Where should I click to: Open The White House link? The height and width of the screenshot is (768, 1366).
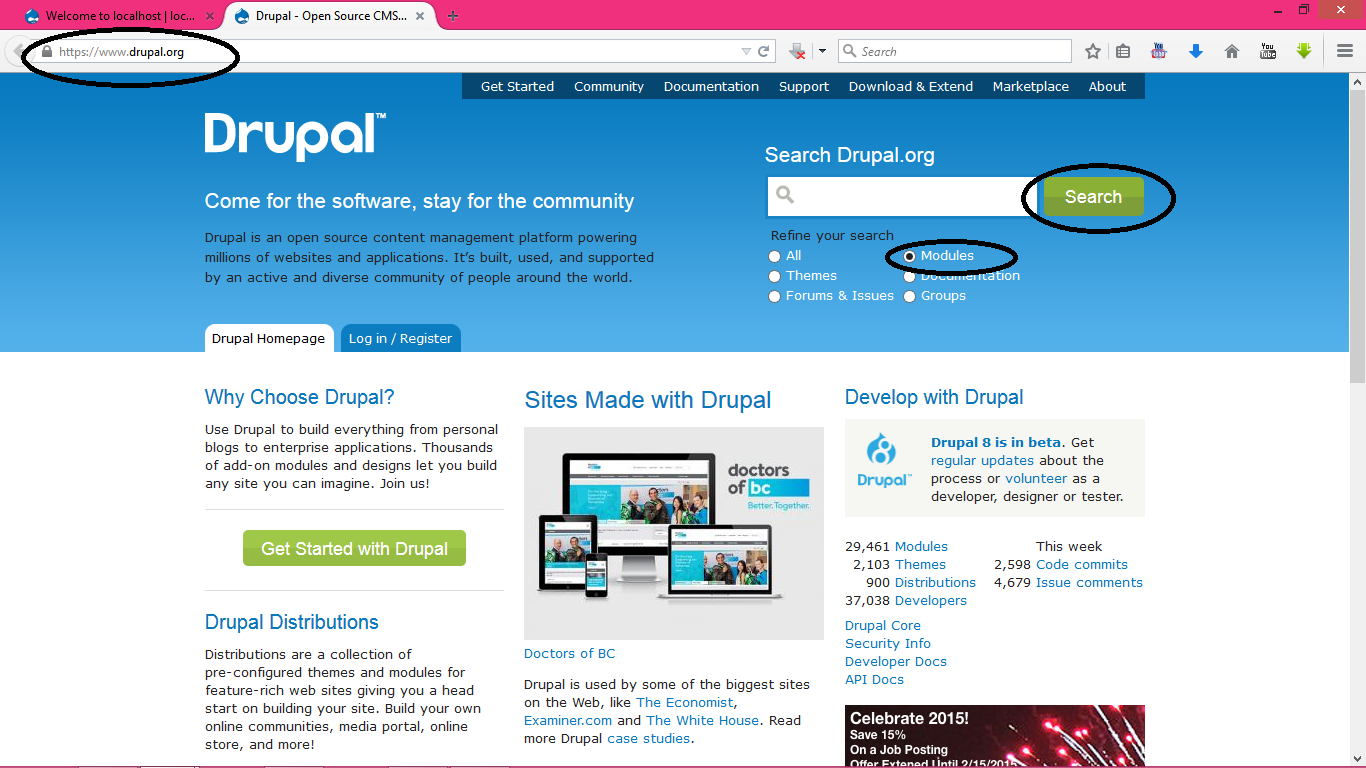[702, 720]
